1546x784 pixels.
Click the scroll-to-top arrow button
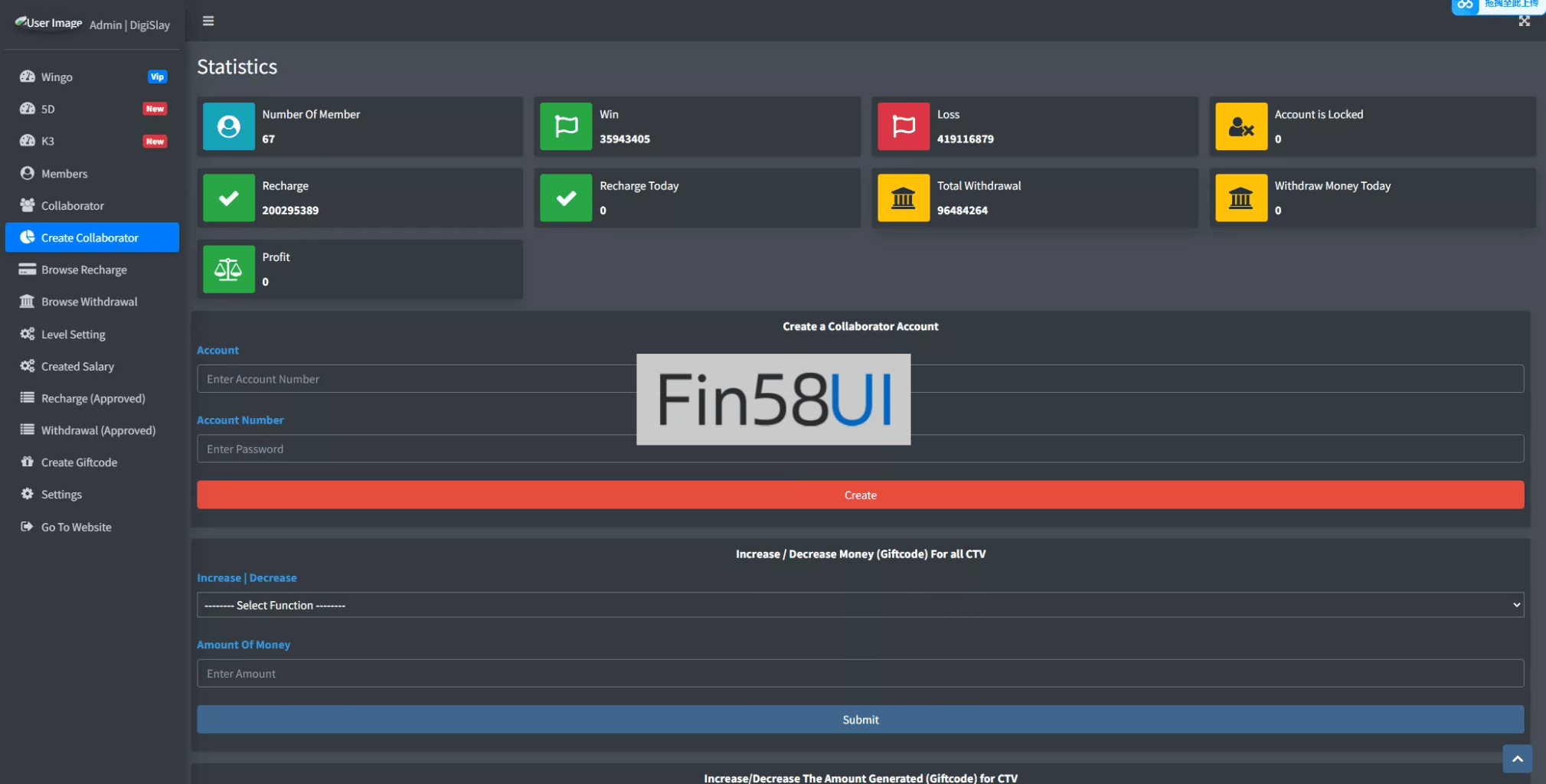tap(1517, 759)
